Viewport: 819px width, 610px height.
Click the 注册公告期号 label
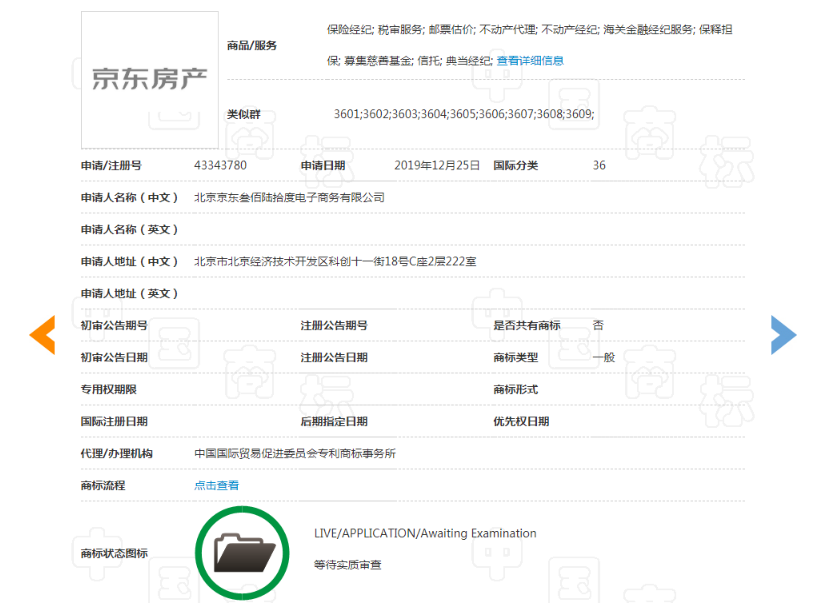(334, 325)
